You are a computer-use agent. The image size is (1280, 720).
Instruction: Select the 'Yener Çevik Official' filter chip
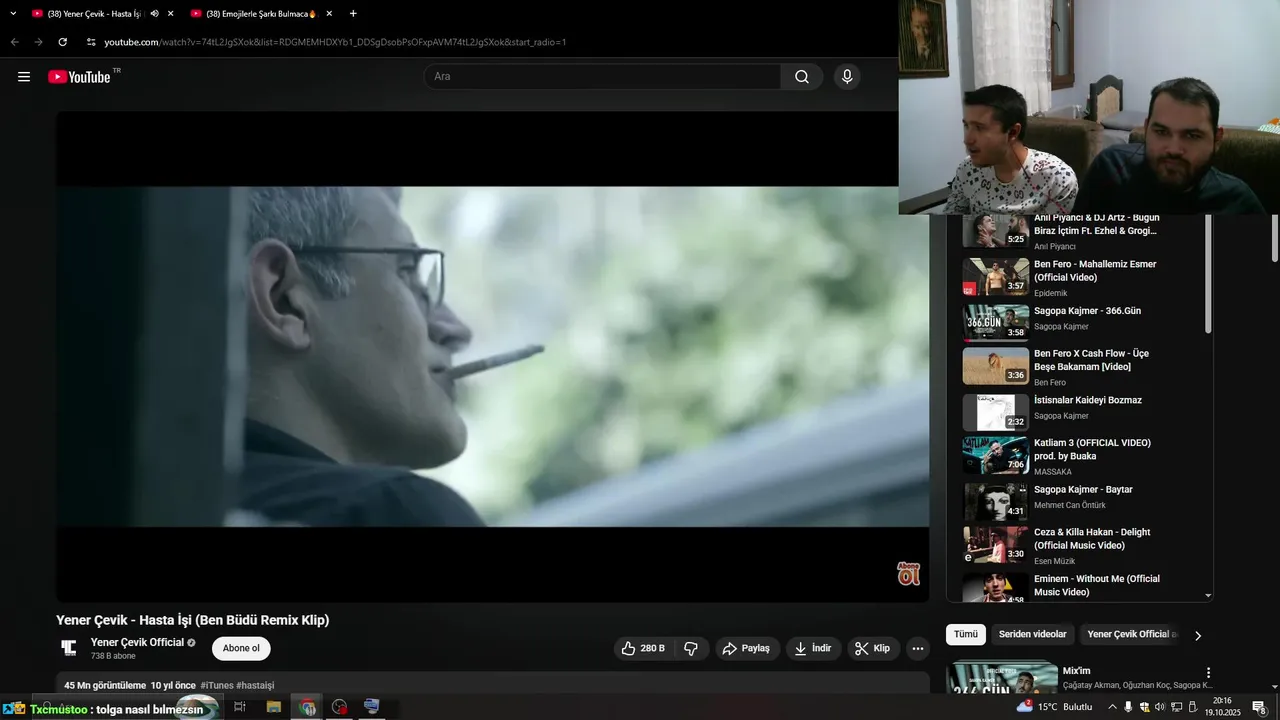point(1132,635)
